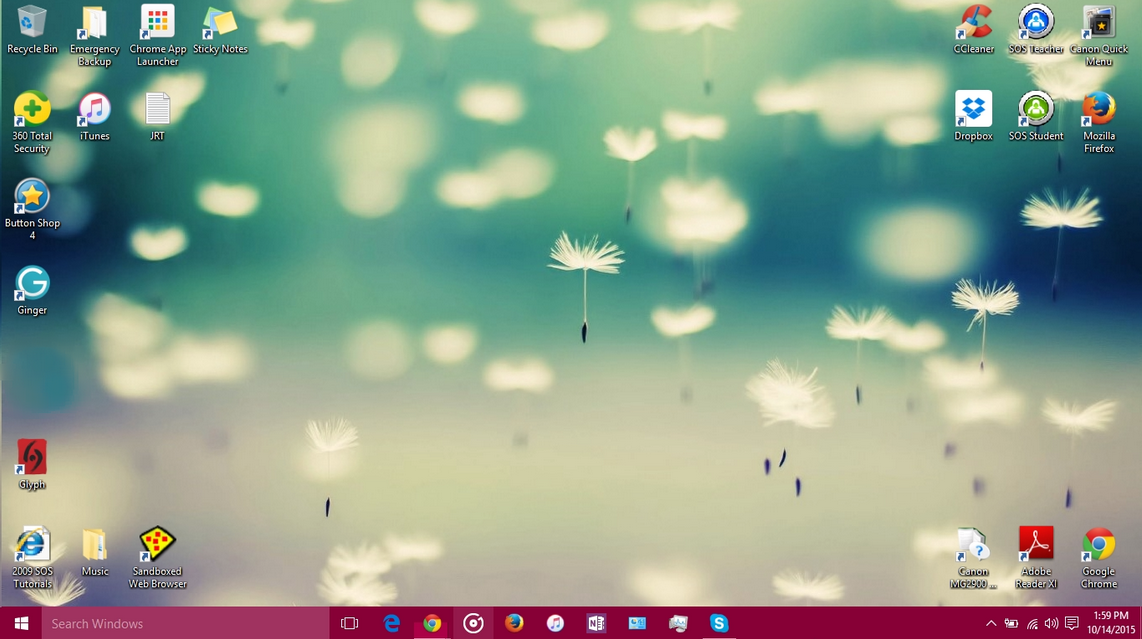The image size is (1142, 639).
Task: Open Action Center notifications icon
Action: tap(1071, 624)
